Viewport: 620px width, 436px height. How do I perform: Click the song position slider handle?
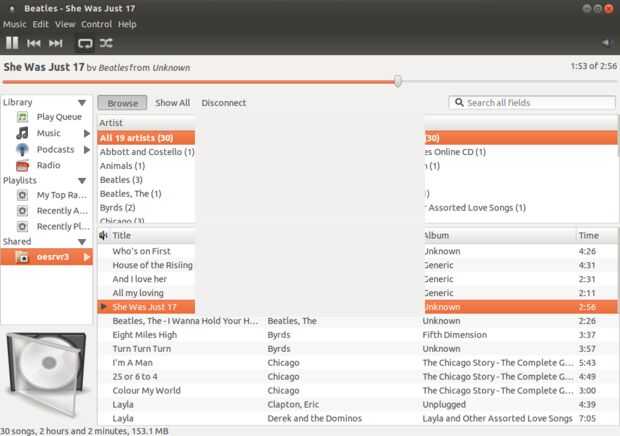(398, 81)
